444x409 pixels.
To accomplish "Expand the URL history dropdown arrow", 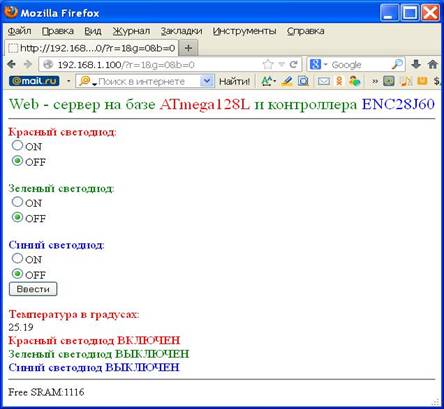I will 282,64.
